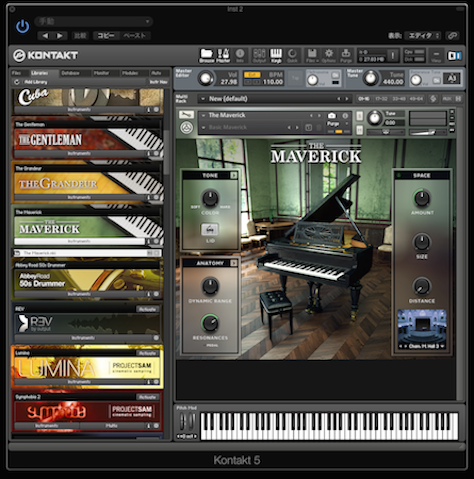
Task: Click the Kontakt logo
Action: click(x=45, y=55)
